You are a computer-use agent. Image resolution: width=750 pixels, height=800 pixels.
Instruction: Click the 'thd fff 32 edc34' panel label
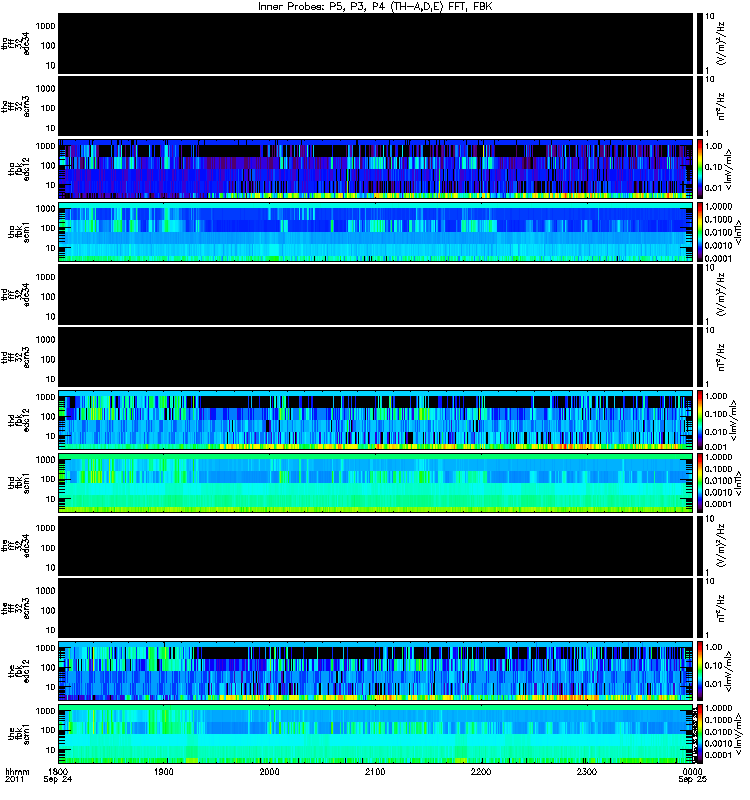16,294
